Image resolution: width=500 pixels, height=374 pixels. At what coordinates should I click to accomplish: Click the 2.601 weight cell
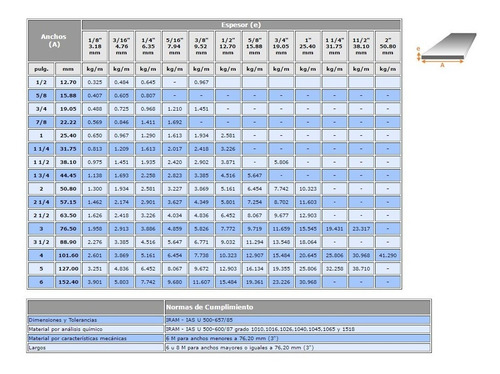coord(95,255)
